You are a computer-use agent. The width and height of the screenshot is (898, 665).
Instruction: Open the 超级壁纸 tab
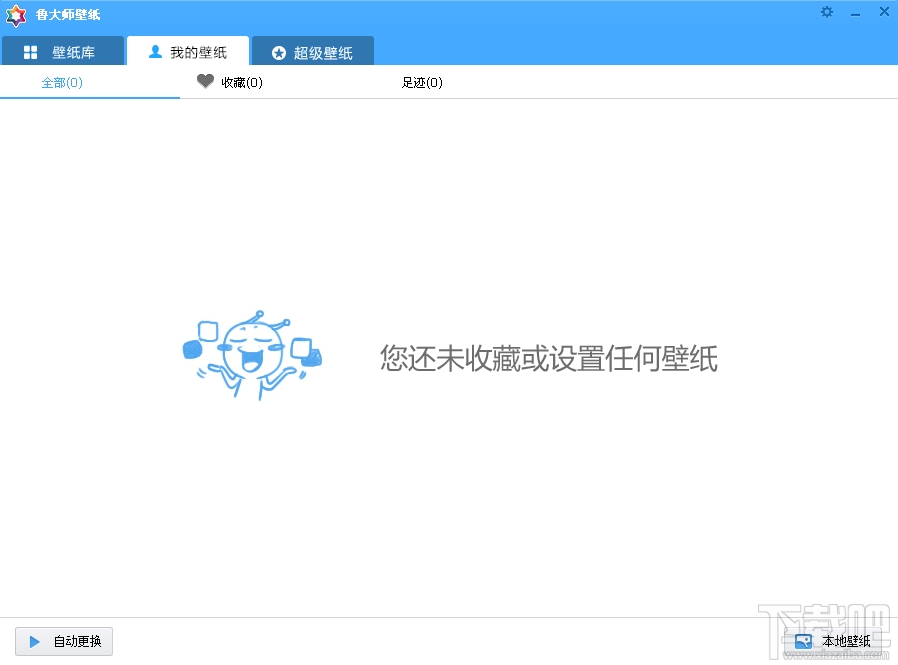312,51
